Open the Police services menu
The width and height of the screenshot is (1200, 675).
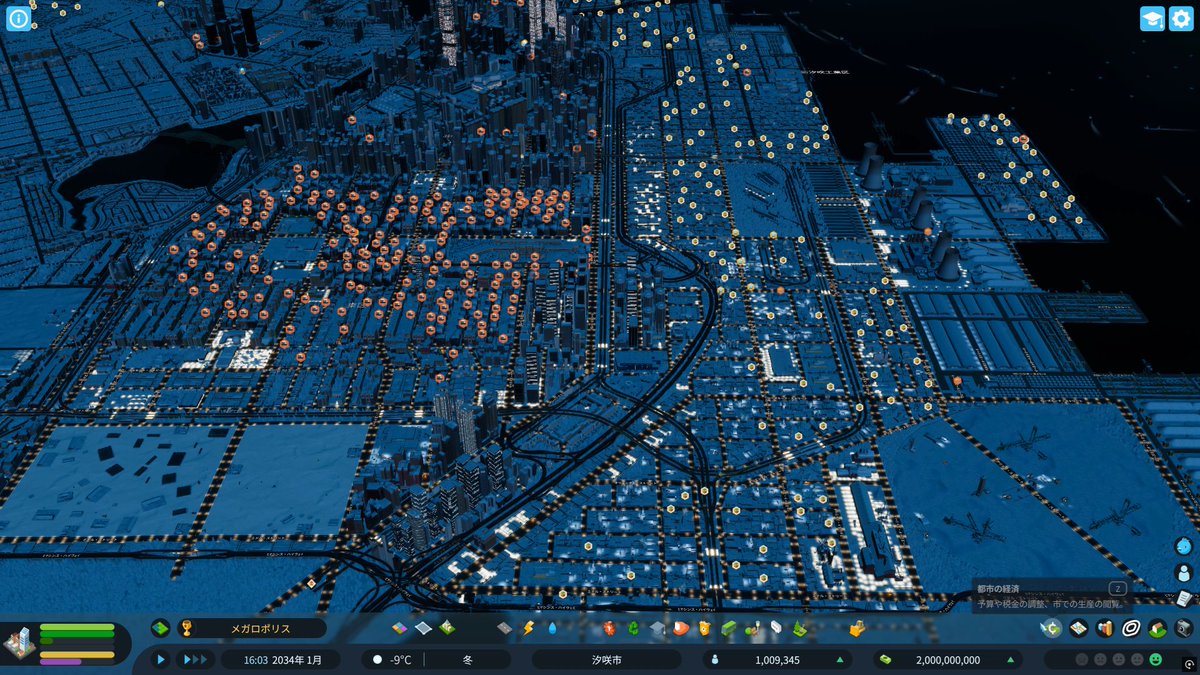[x=705, y=628]
